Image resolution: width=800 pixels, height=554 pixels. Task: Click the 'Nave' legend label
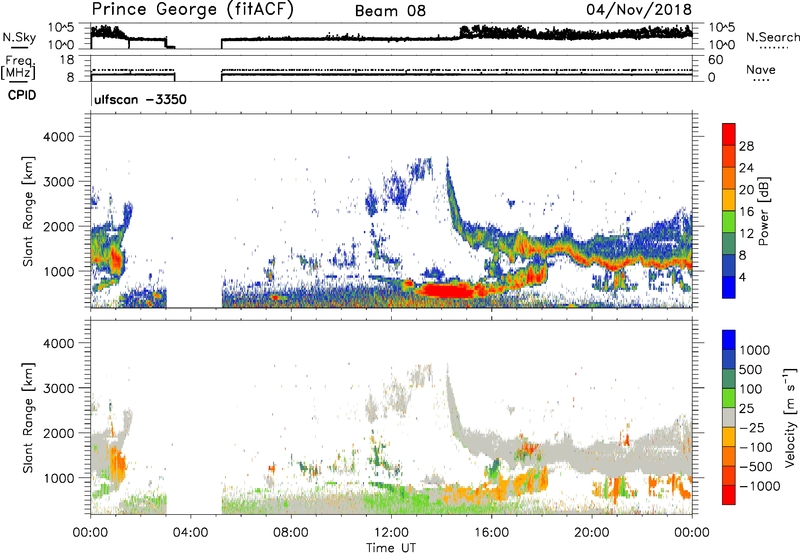761,69
